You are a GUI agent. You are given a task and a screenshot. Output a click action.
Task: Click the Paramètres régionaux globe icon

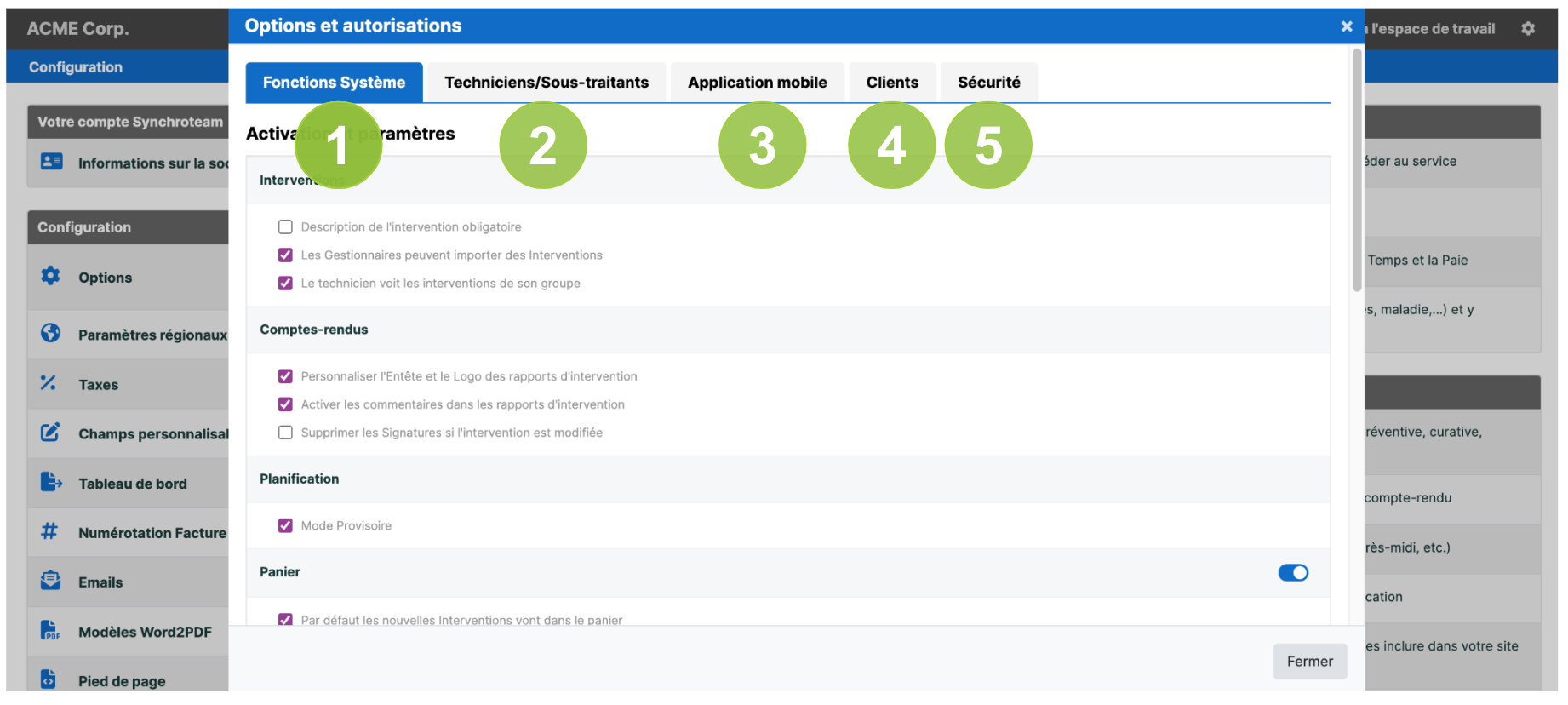[50, 333]
